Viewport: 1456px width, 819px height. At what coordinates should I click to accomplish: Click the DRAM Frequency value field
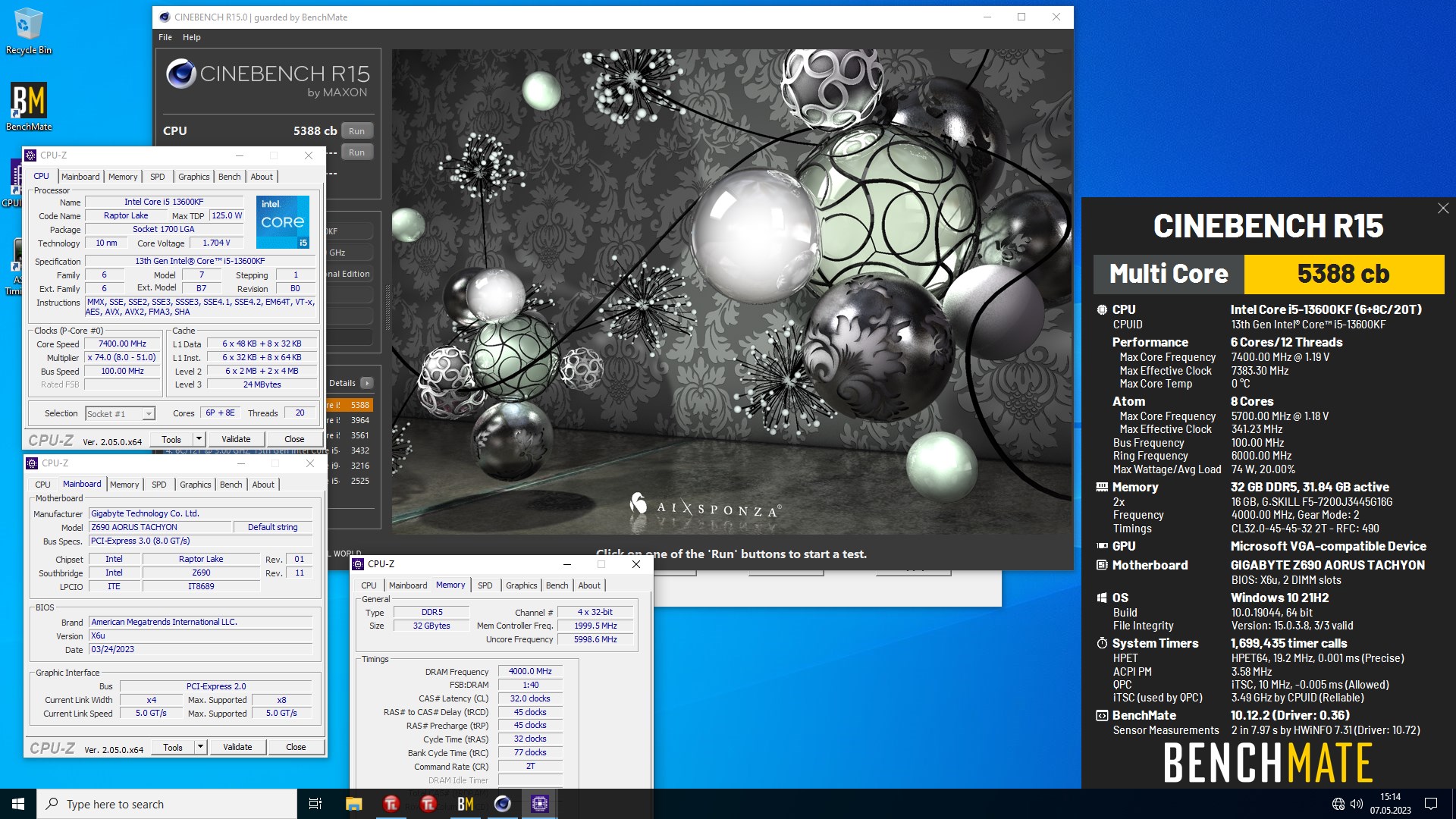530,671
